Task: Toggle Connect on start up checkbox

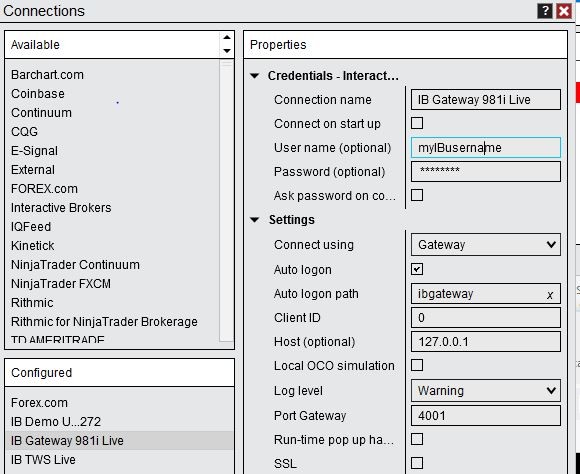Action: click(x=417, y=123)
